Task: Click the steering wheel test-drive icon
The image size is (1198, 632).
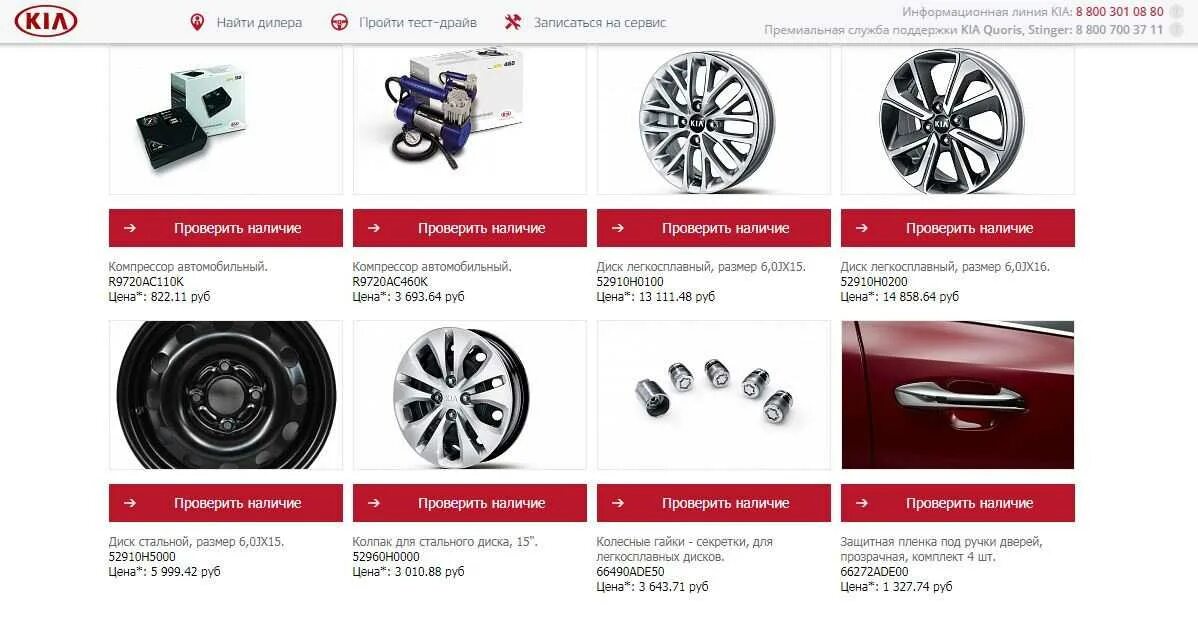Action: click(339, 22)
